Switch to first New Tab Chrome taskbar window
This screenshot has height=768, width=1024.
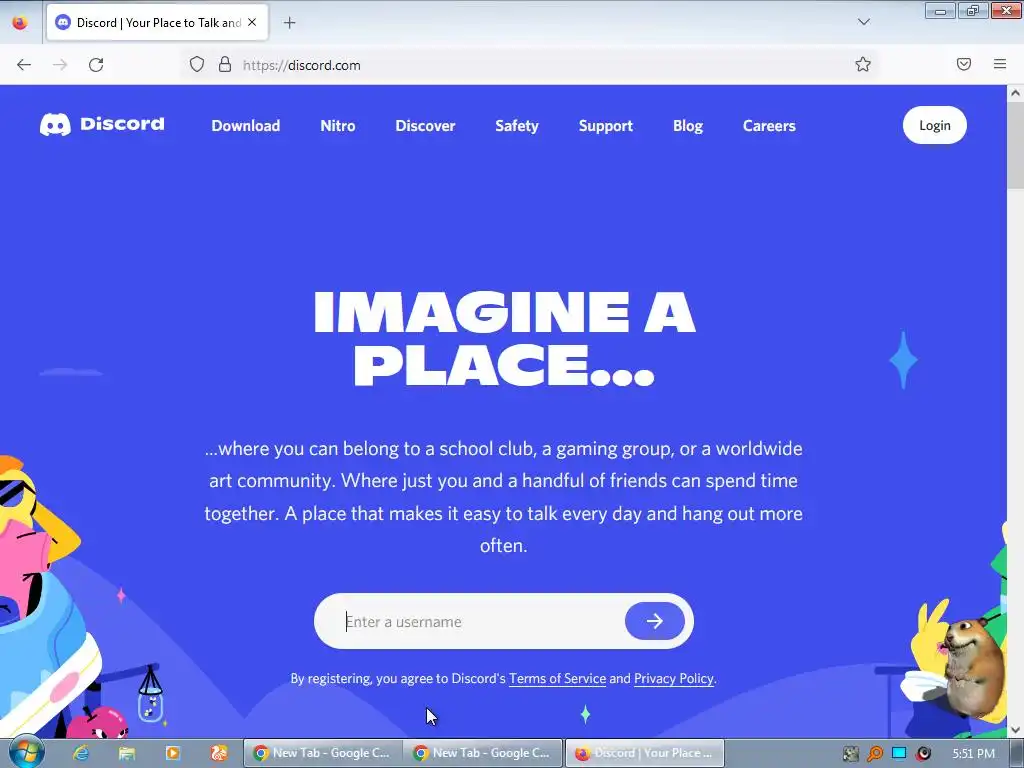pos(323,753)
